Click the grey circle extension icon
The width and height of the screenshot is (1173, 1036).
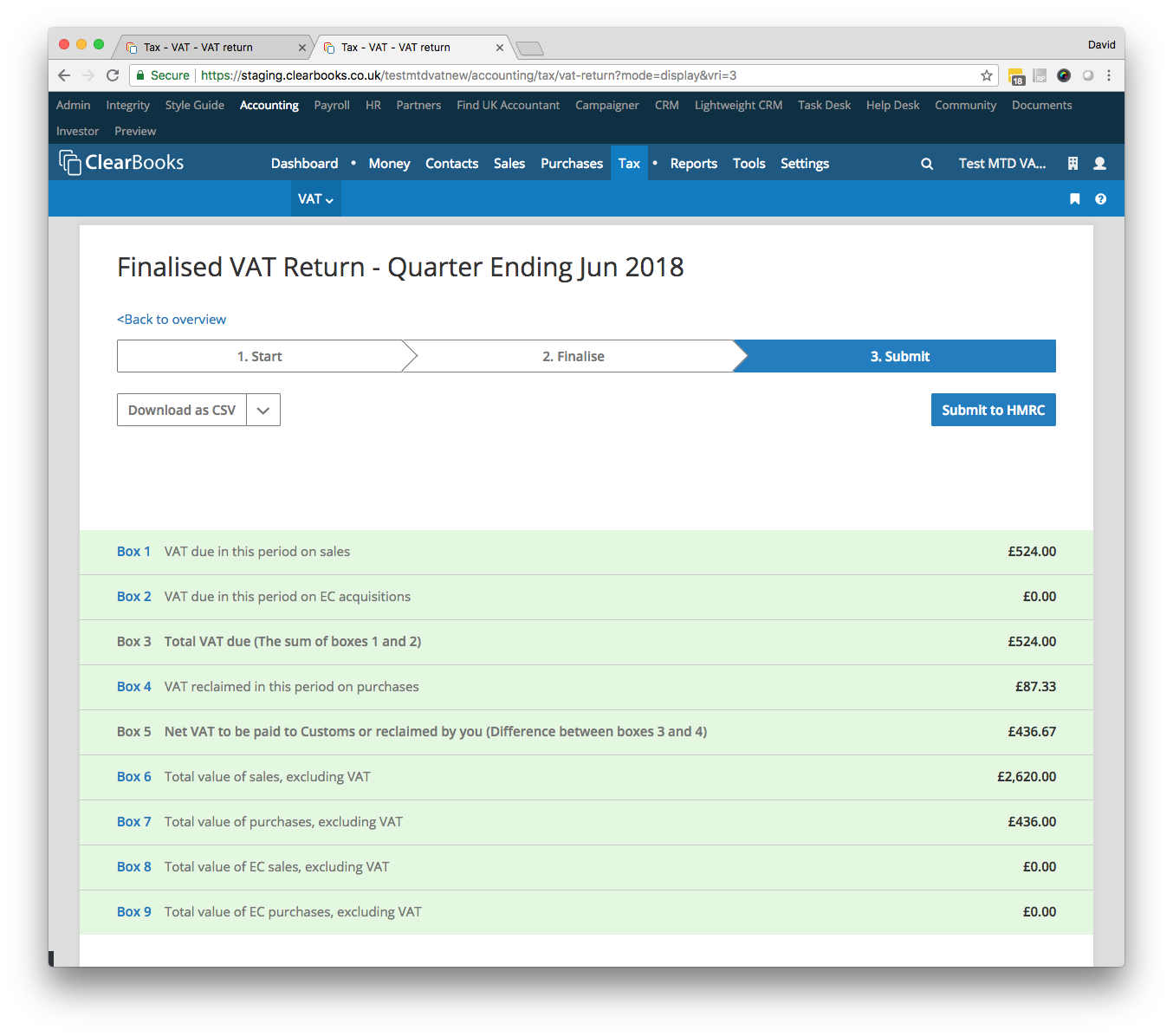click(1087, 75)
